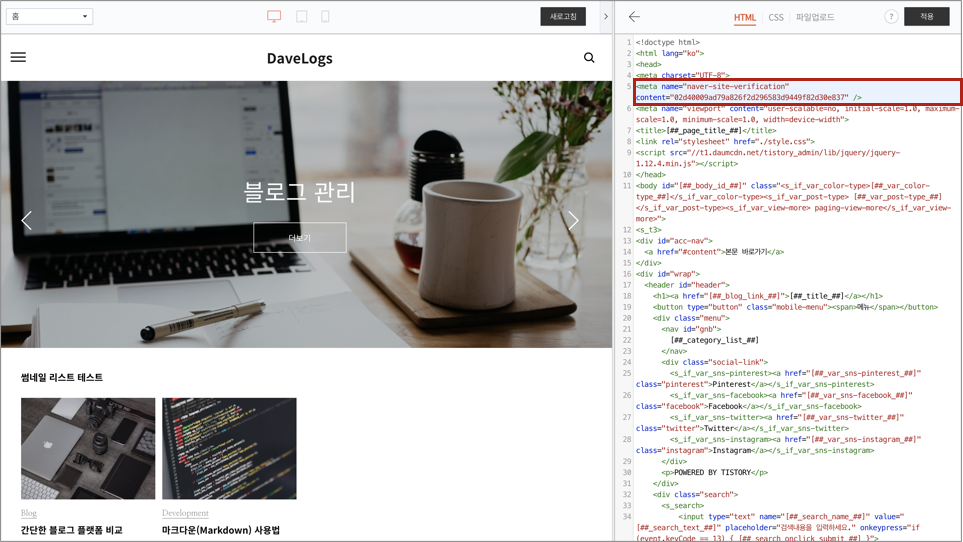This screenshot has width=963, height=542.
Task: Go back with the left arrow icon
Action: pos(634,17)
